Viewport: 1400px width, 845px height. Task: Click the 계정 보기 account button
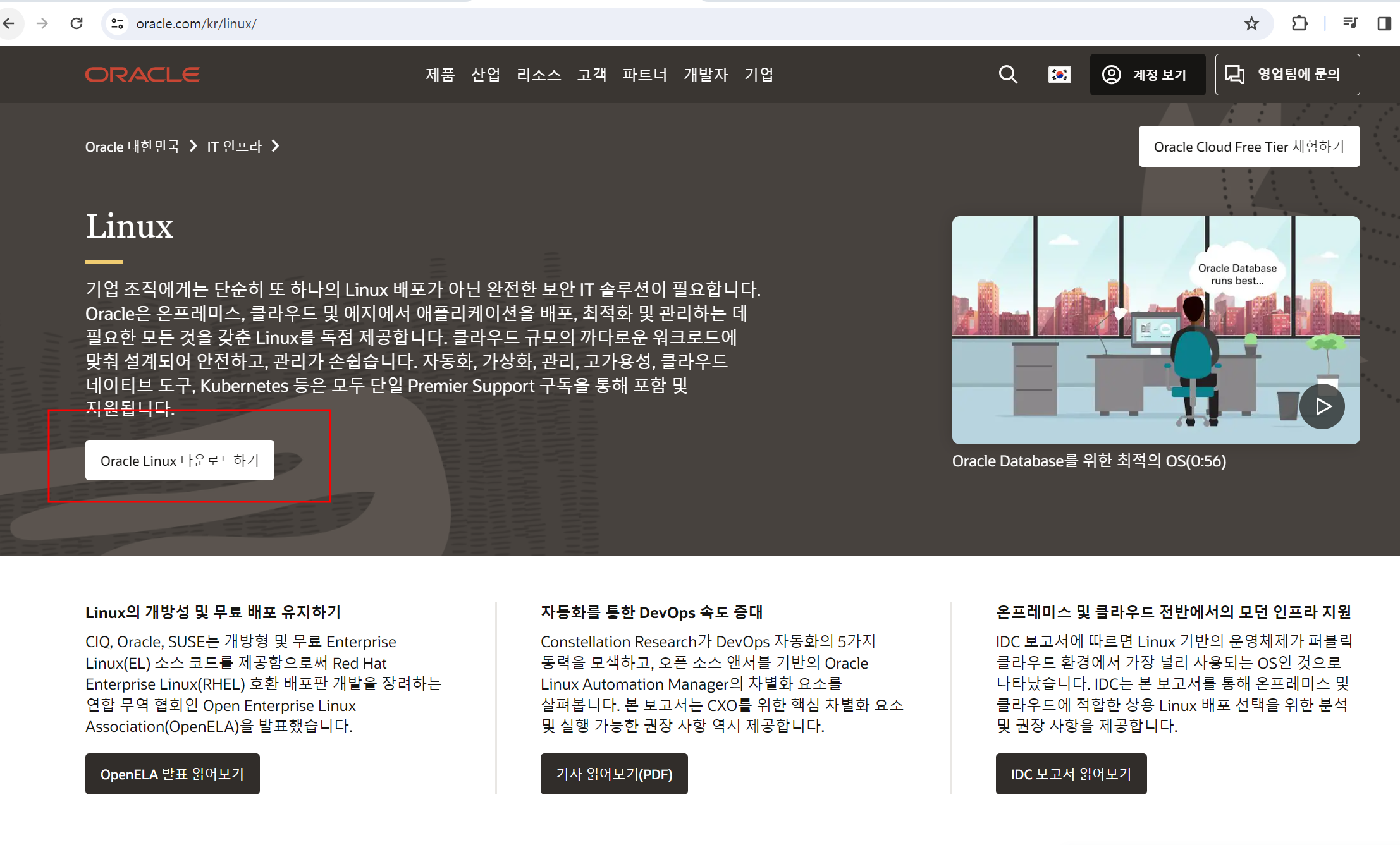(1148, 75)
